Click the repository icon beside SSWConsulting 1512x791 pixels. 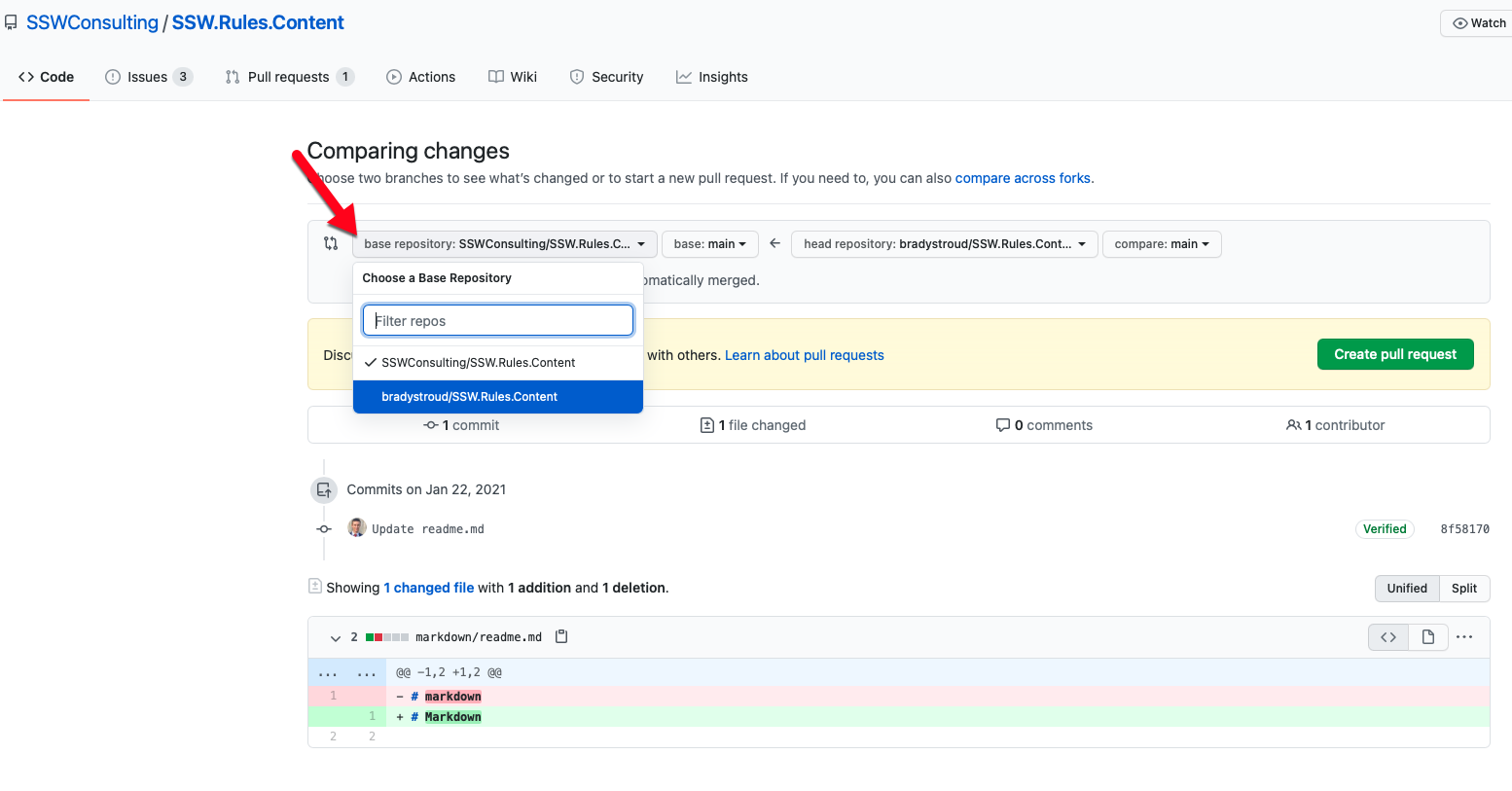(x=11, y=22)
